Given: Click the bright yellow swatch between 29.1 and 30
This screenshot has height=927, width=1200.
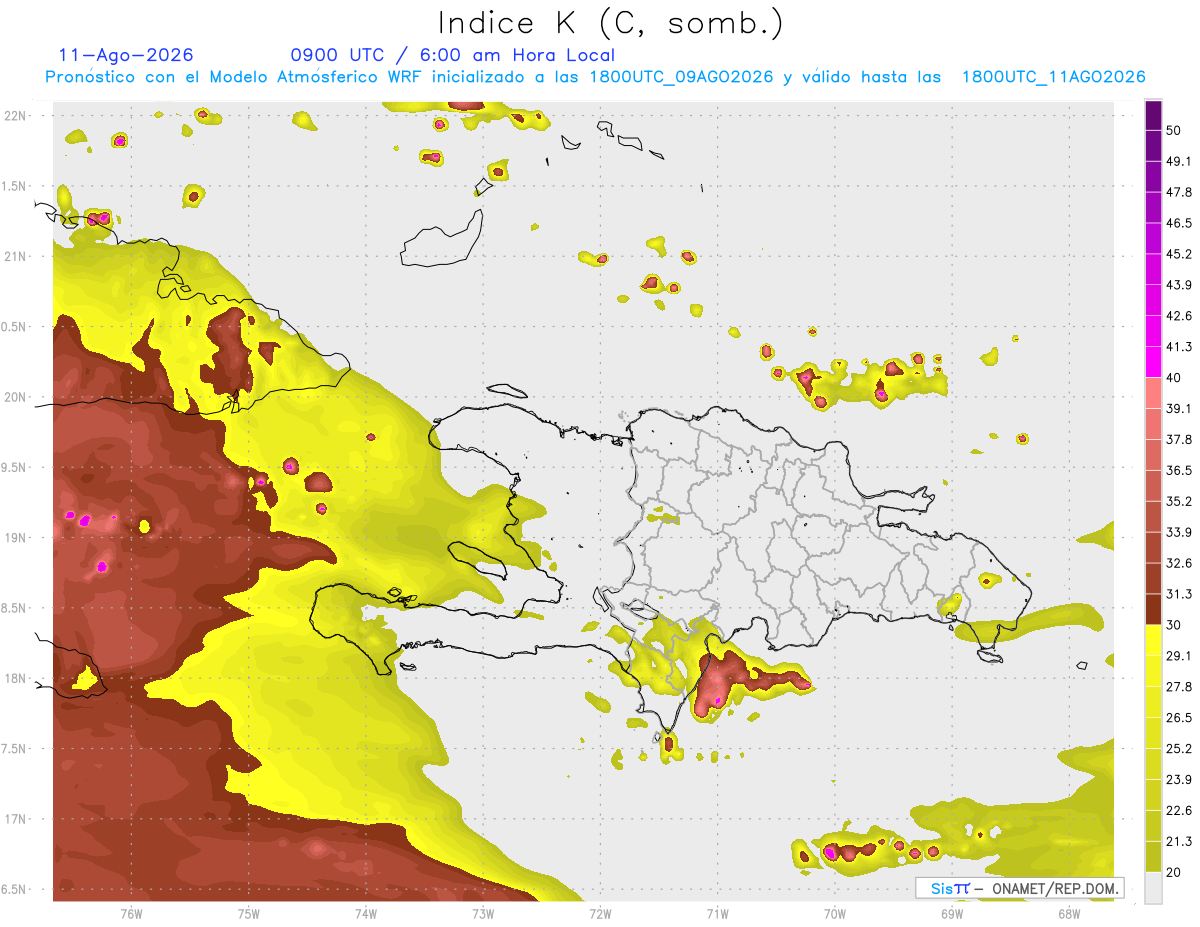Looking at the screenshot, I should pos(1153,640).
